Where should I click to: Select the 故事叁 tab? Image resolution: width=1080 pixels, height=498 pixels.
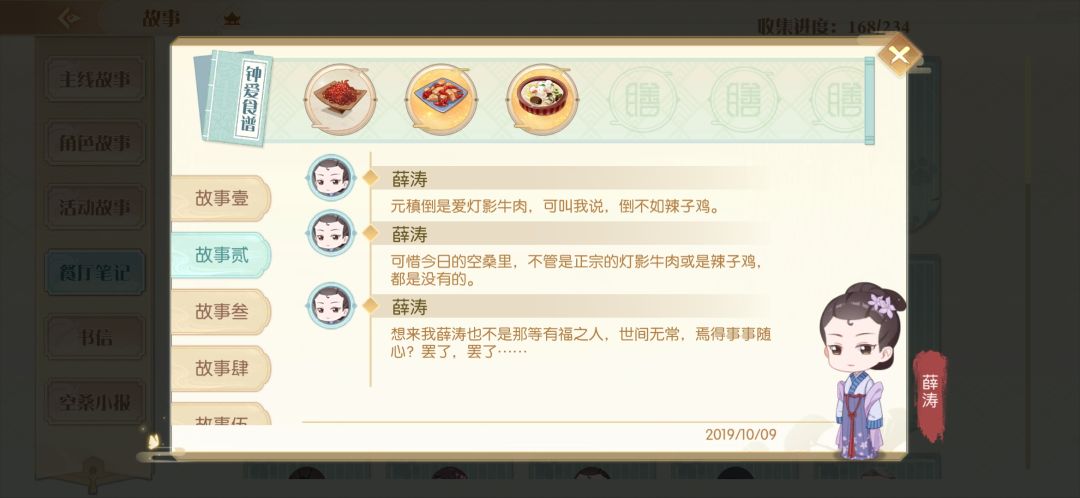(x=221, y=311)
